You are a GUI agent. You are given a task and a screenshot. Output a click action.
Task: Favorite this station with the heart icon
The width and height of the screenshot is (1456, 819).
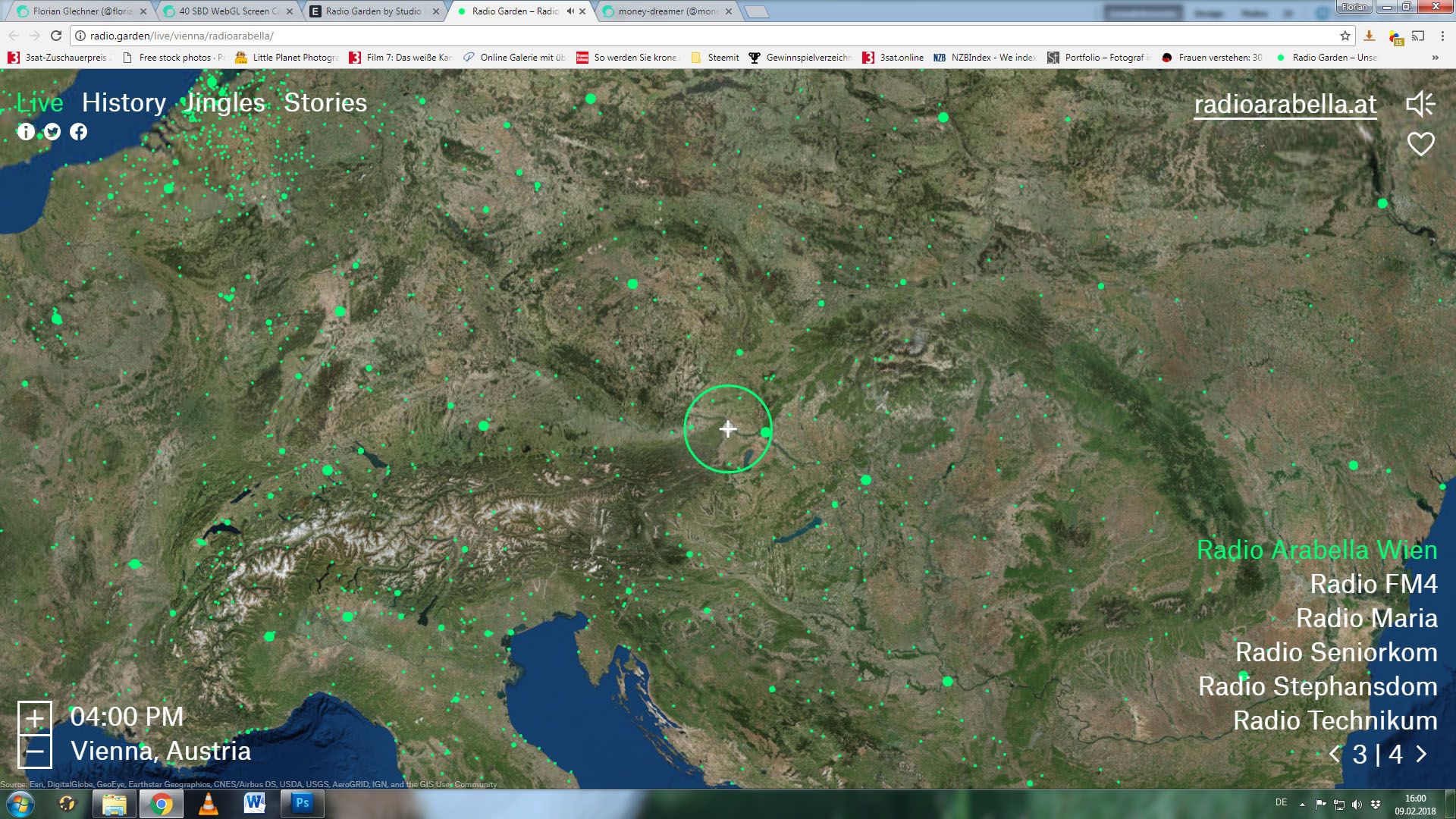click(x=1420, y=144)
